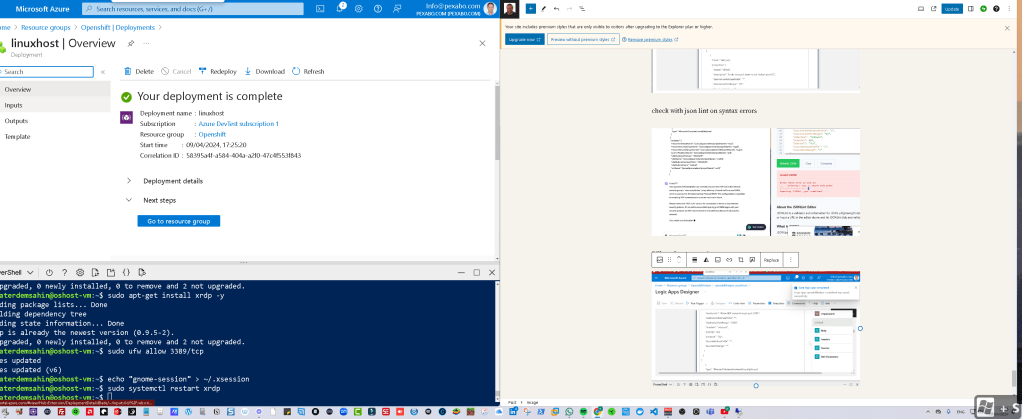Click Openshift | Deployments breadcrumb
The image size is (1022, 419).
[118, 28]
